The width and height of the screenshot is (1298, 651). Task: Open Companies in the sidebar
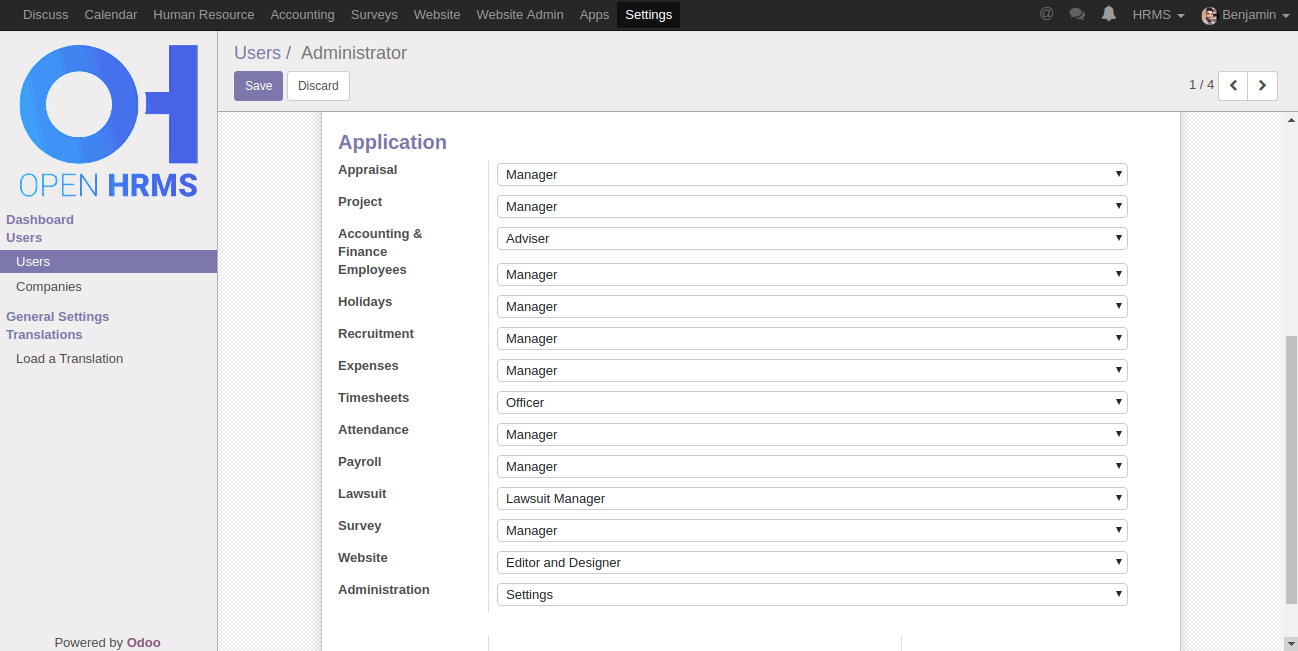point(49,287)
